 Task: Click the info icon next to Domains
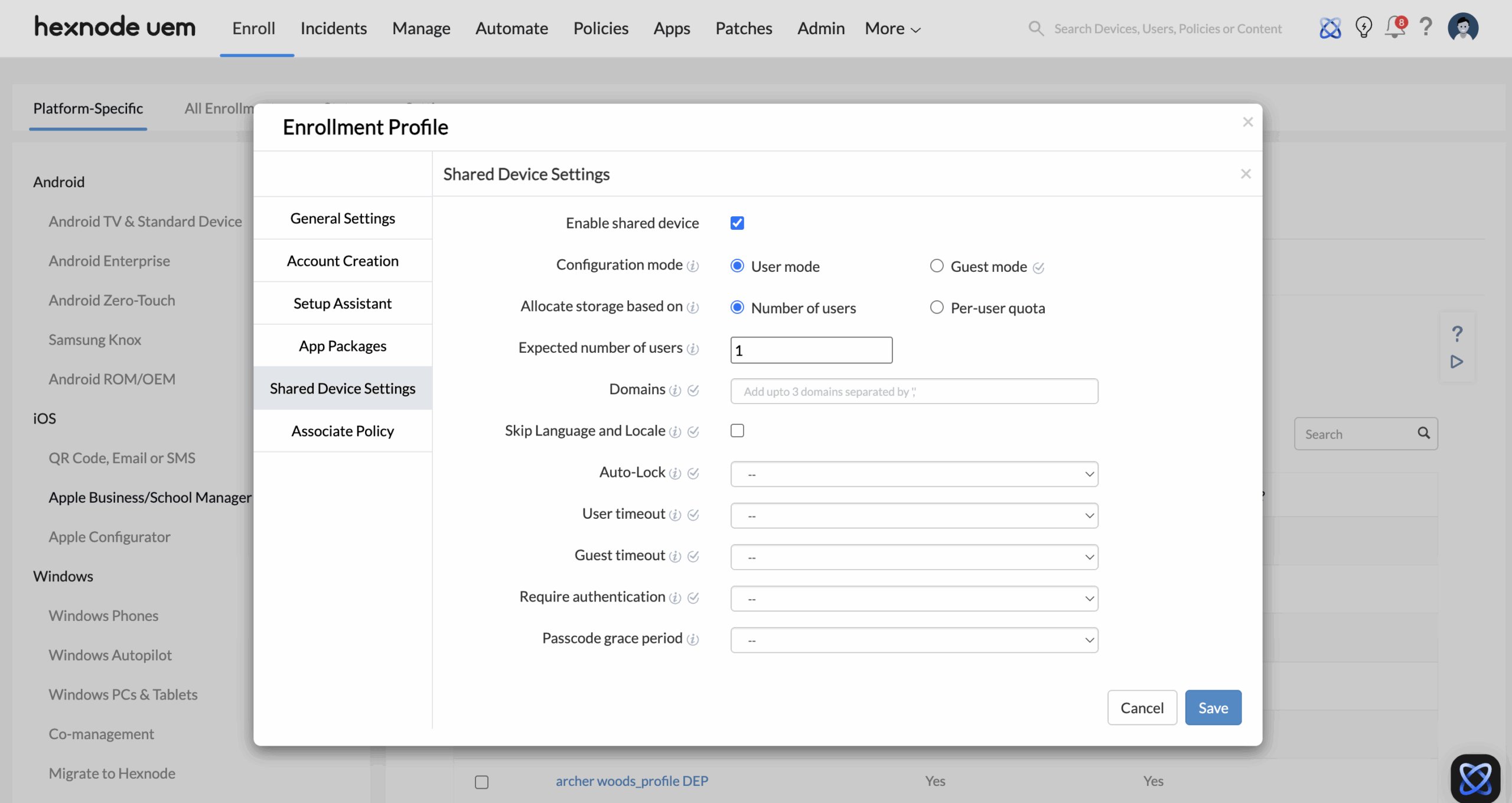675,391
